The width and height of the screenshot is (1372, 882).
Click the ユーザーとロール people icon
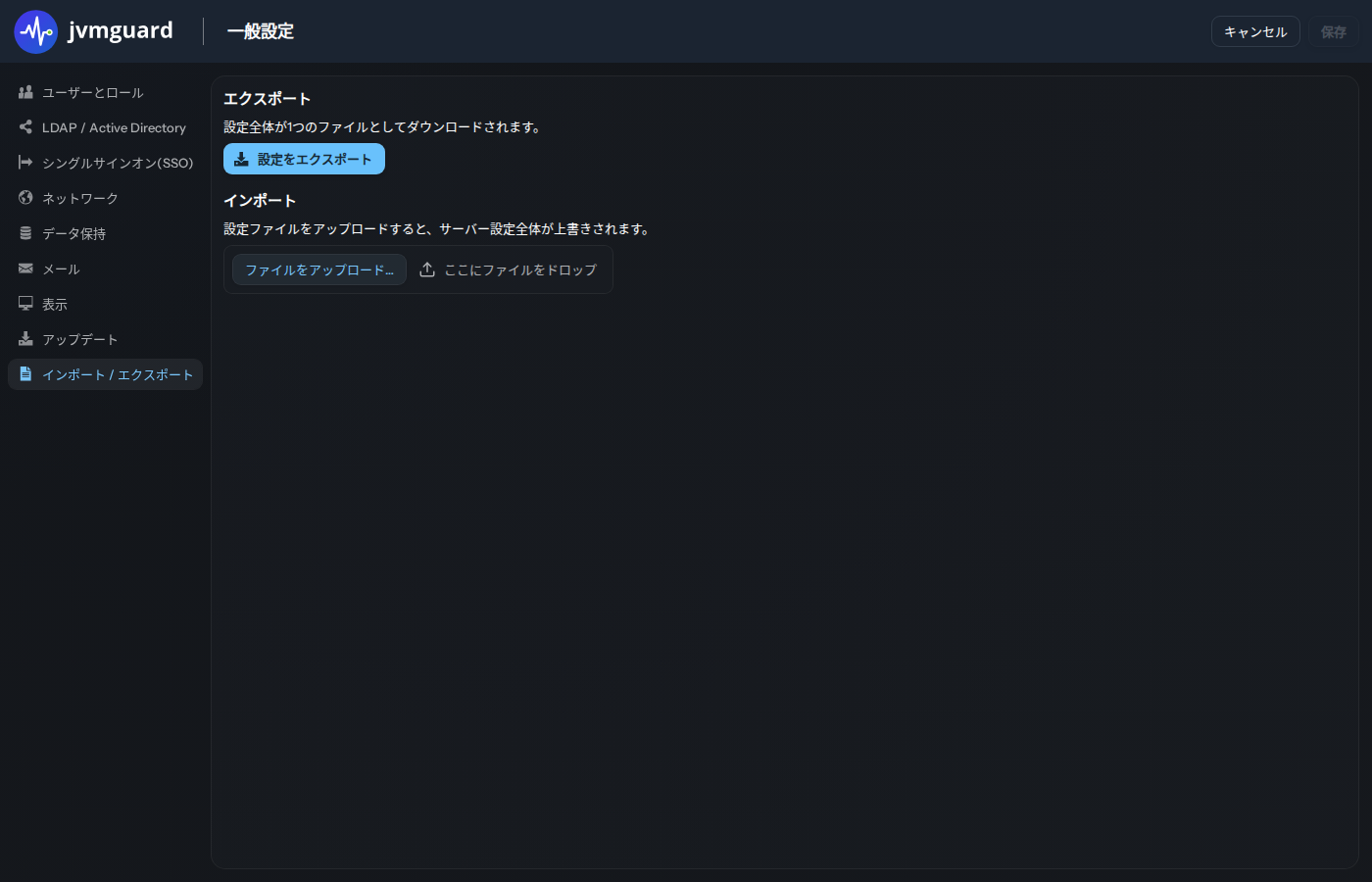coord(25,92)
